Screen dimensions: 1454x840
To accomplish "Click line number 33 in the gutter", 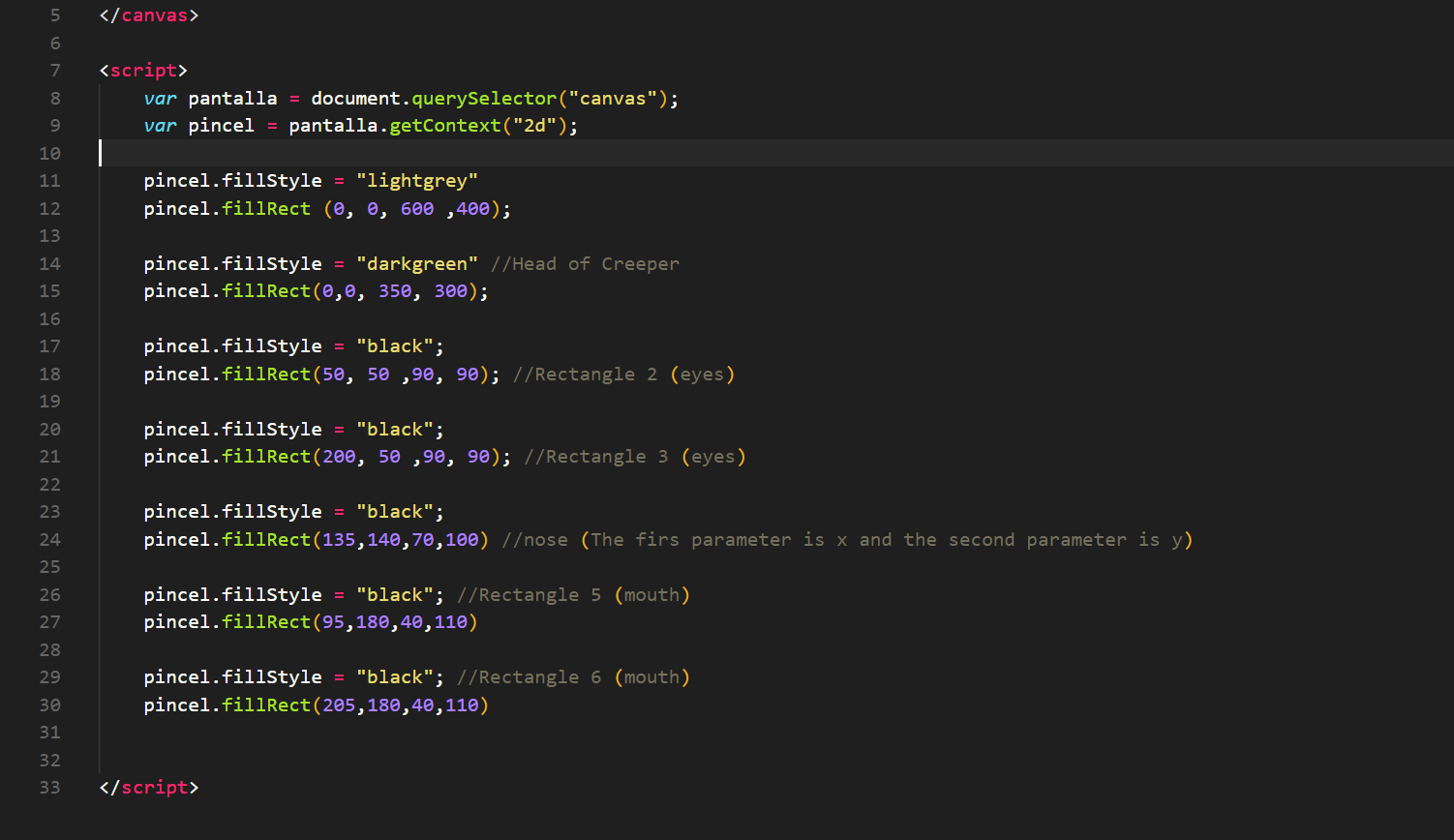I will (x=49, y=787).
